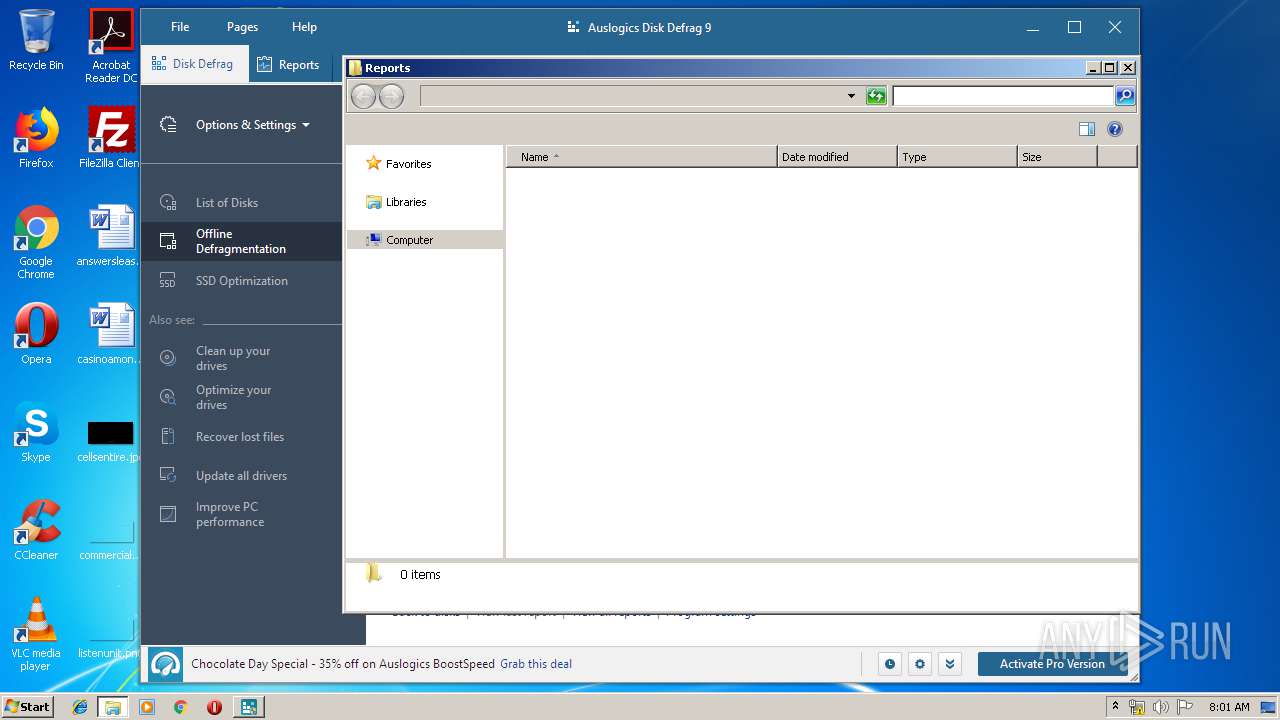Click the Disk Defrag taskbar button
This screenshot has width=1280, height=720.
point(247,707)
